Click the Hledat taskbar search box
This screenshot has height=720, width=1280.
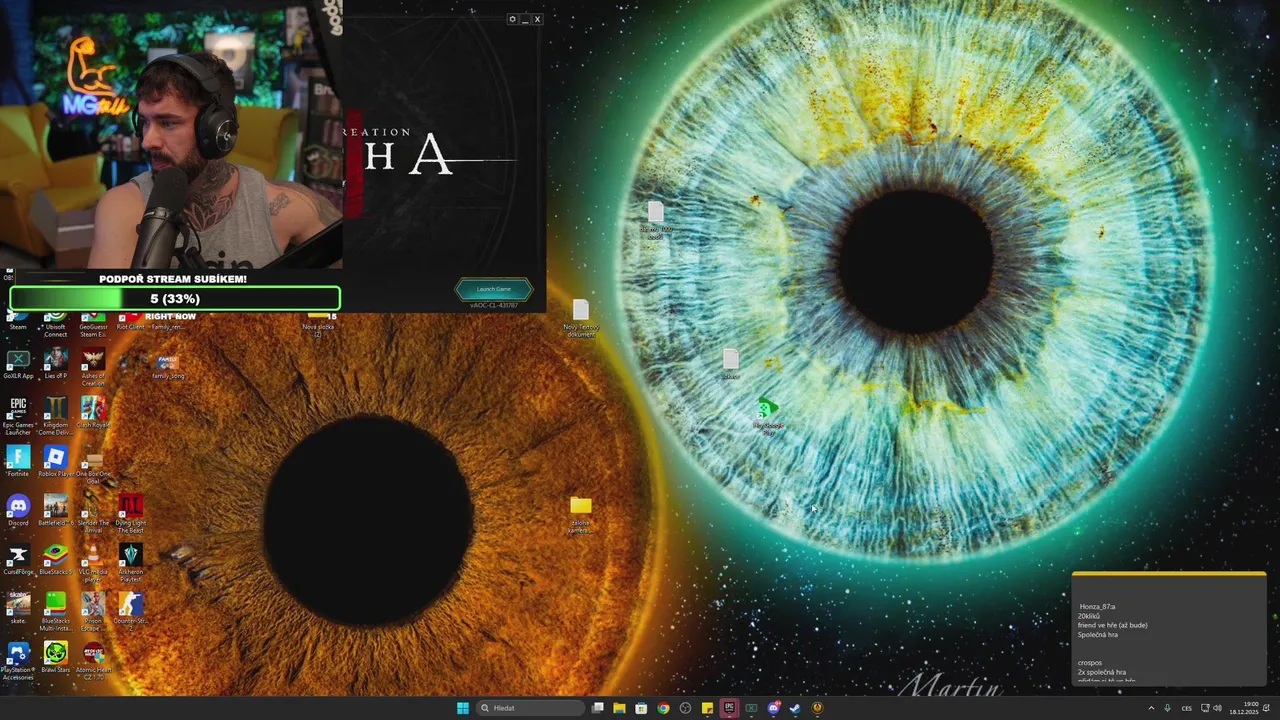click(x=529, y=708)
